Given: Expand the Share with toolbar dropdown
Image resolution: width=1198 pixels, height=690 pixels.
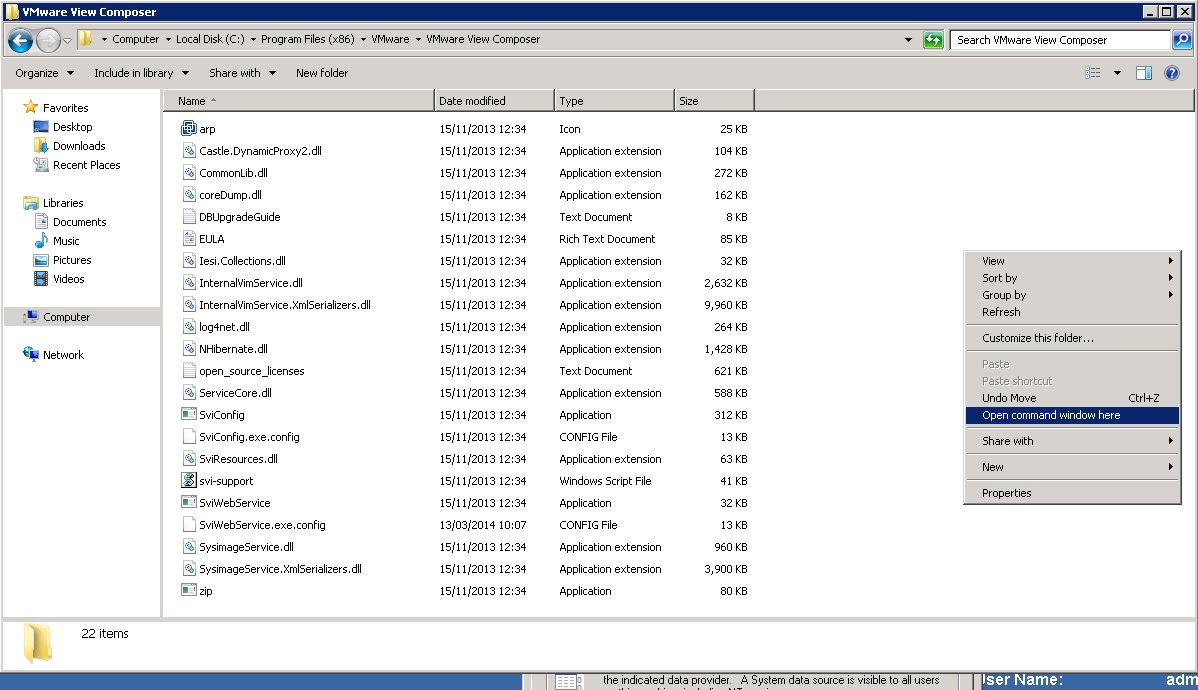Looking at the screenshot, I should pos(242,73).
